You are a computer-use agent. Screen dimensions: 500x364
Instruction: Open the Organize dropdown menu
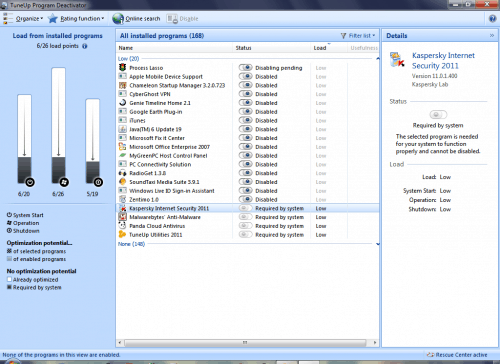(23, 19)
